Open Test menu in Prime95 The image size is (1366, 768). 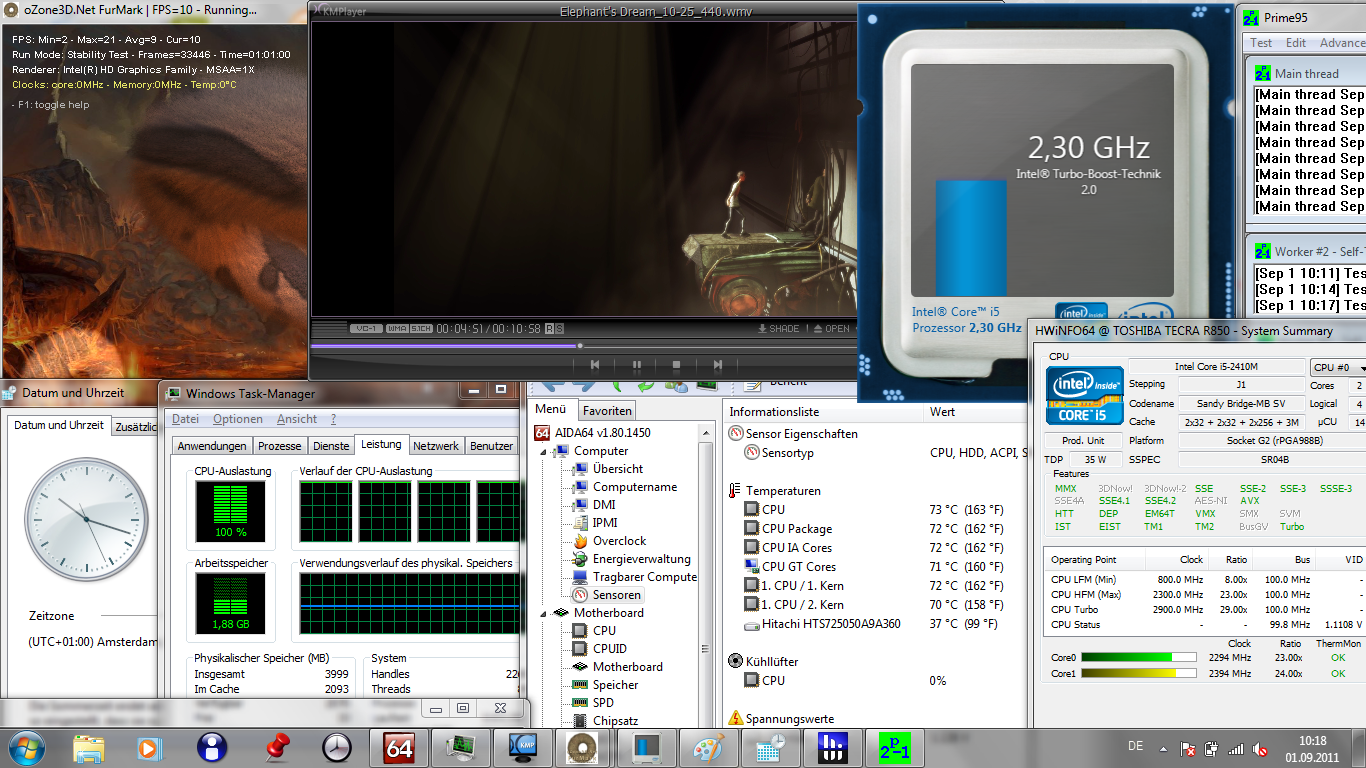pos(1261,43)
